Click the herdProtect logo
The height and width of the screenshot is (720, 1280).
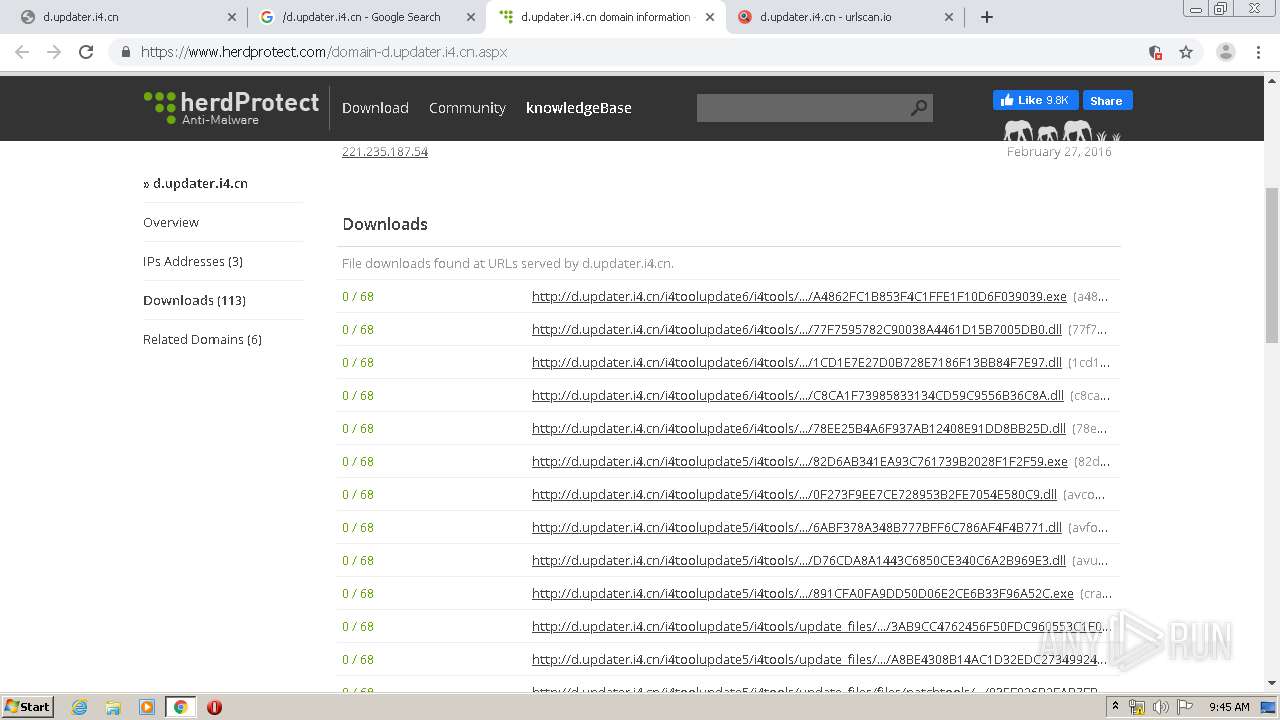coord(231,107)
